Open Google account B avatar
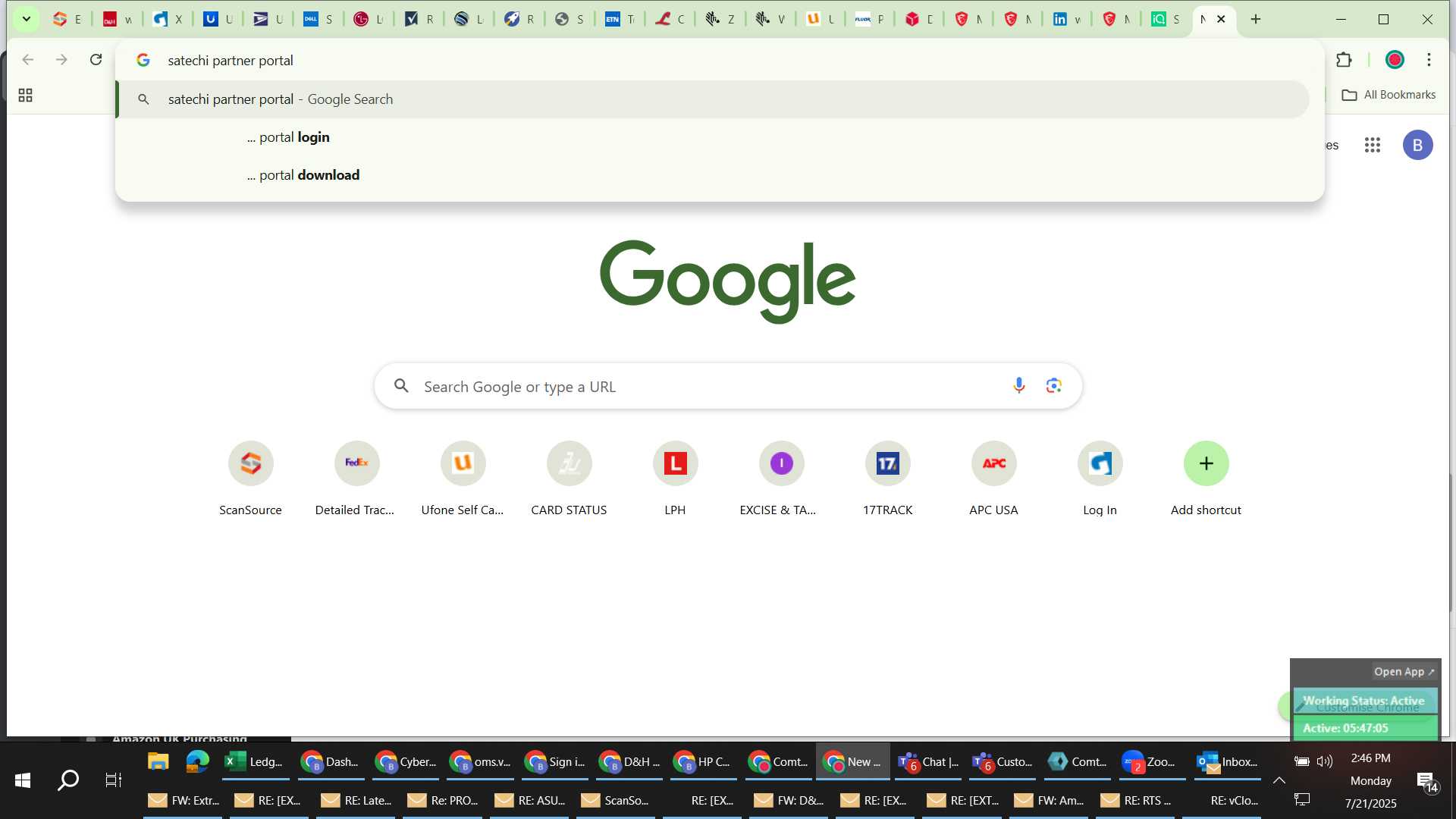1456x819 pixels. [1417, 145]
